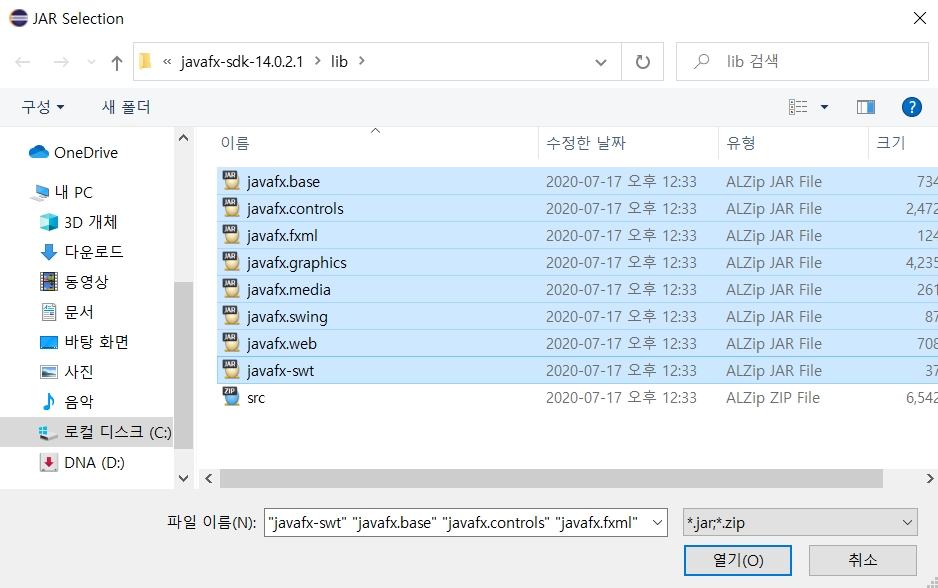The image size is (938, 588).
Task: Open 3D 개체 folder in sidebar
Action: click(x=90, y=222)
